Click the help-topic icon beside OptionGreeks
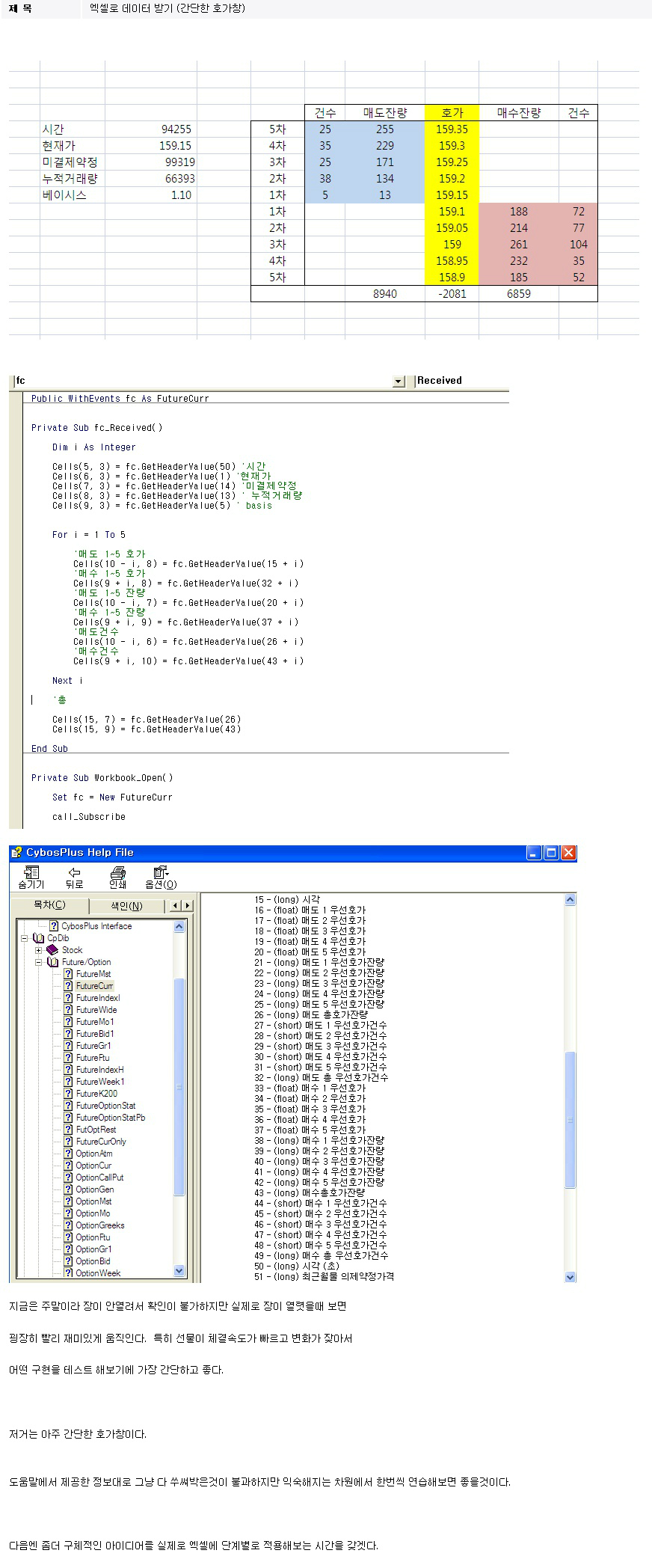The image size is (652, 1568). (68, 1225)
